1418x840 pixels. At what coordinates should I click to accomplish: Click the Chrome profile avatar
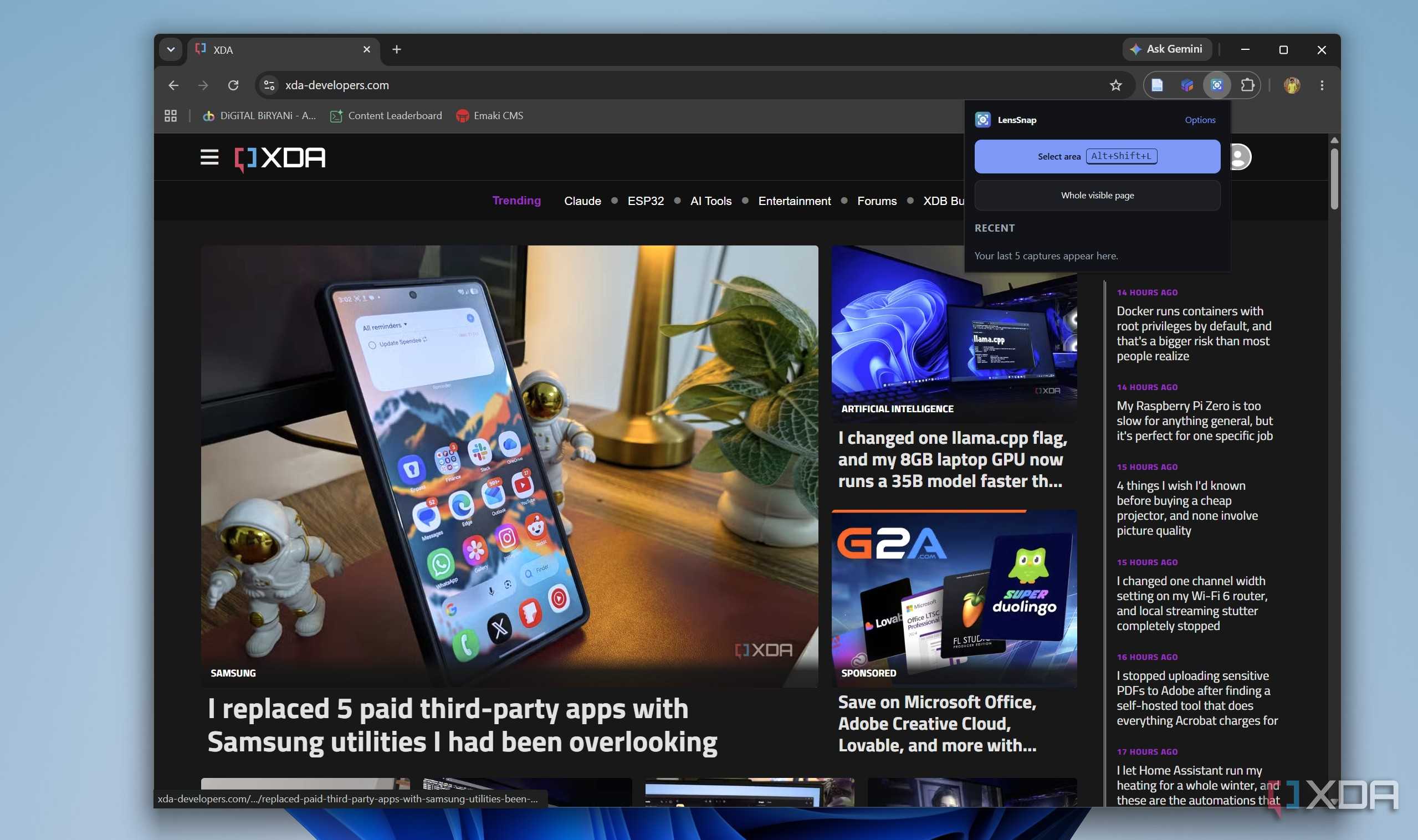1292,85
